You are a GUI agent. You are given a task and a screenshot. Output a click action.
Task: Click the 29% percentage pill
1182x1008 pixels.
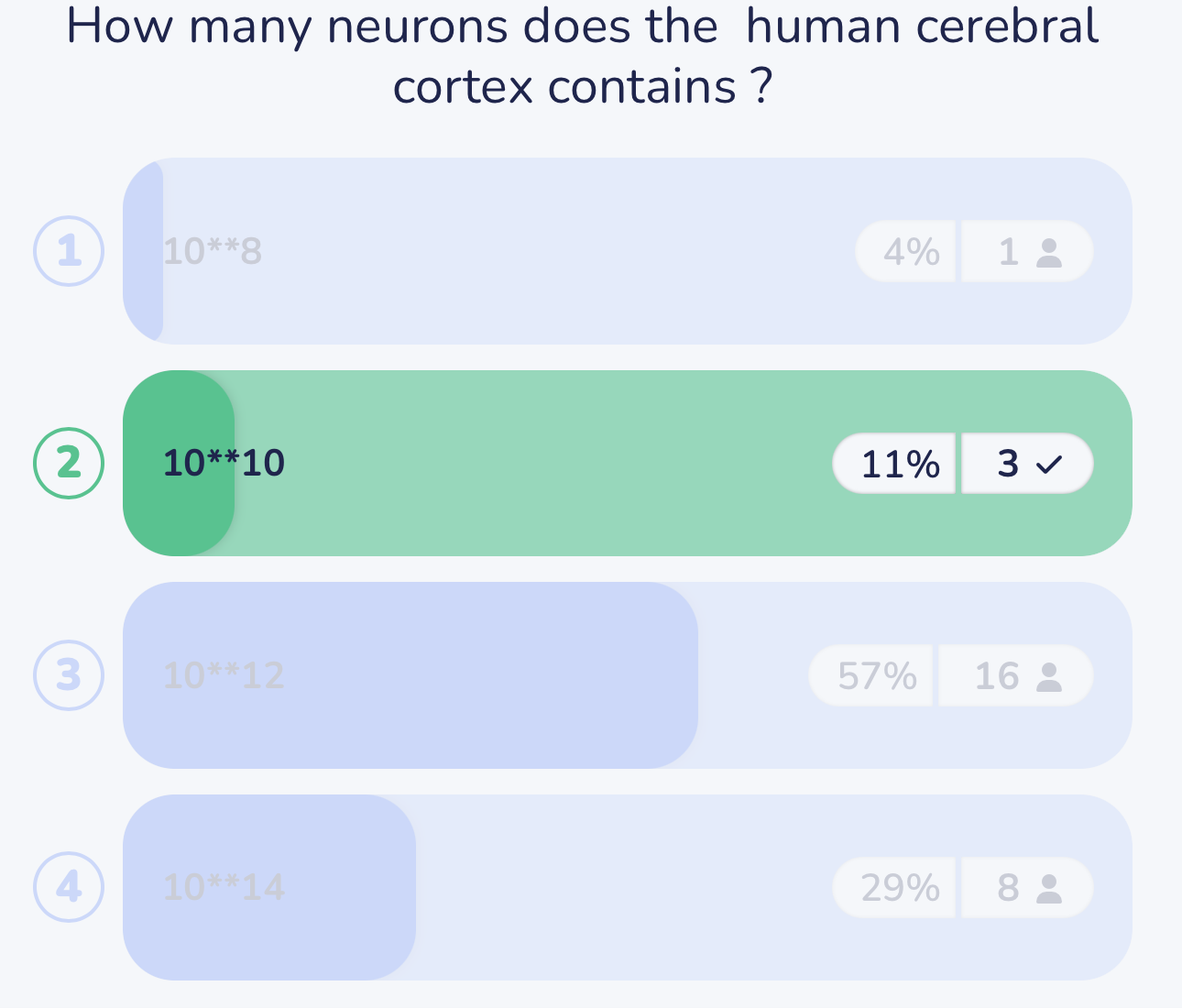tap(900, 888)
